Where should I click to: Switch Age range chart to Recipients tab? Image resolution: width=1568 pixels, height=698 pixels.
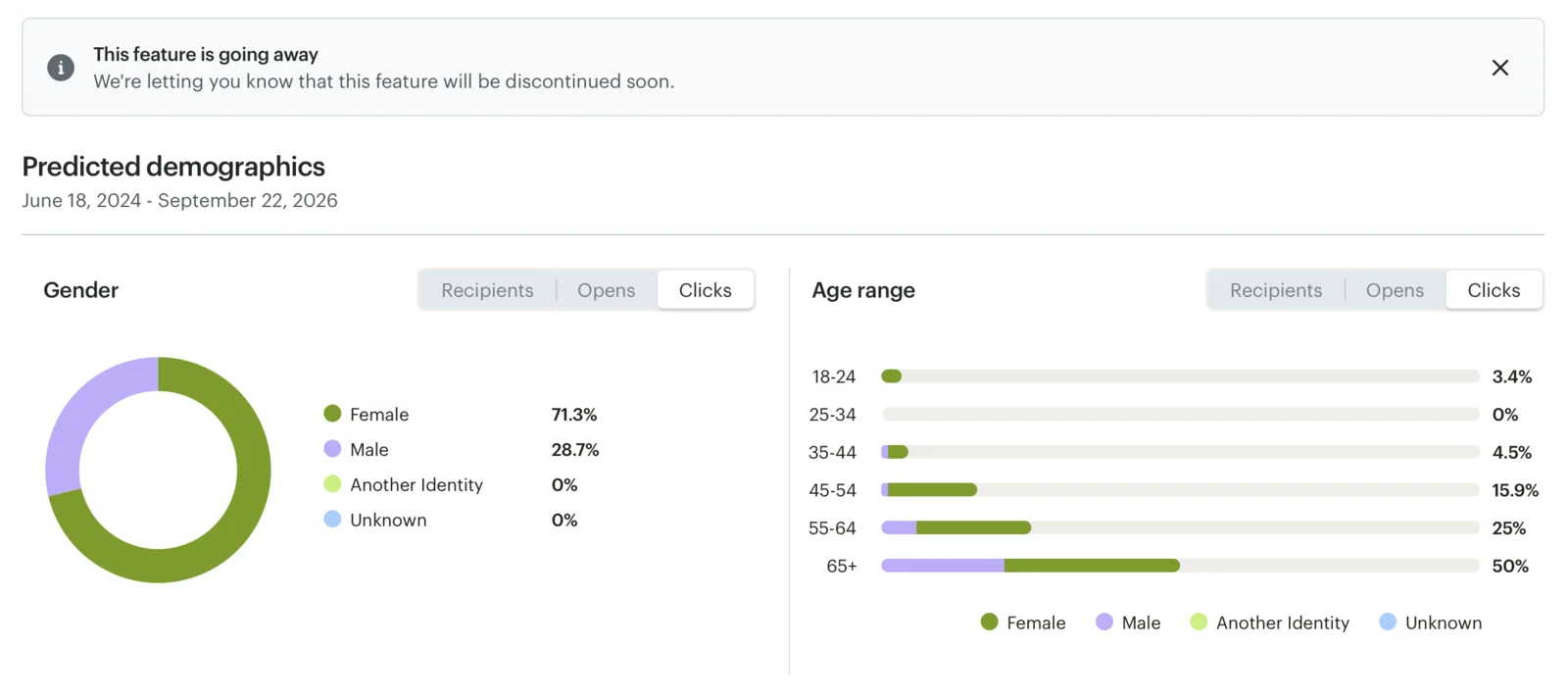click(1276, 290)
